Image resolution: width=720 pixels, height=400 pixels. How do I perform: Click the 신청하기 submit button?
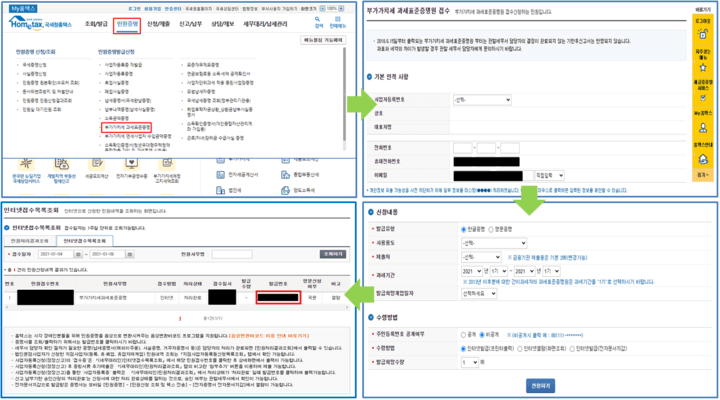click(x=540, y=386)
